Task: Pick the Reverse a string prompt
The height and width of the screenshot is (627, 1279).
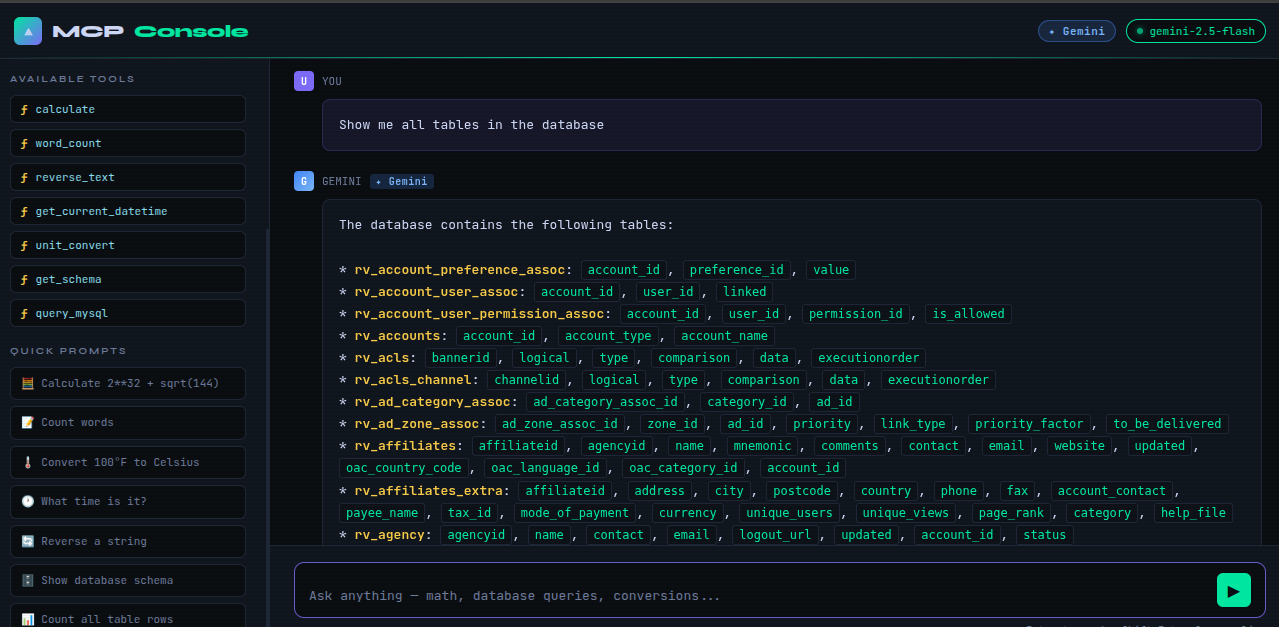Action: pos(128,541)
